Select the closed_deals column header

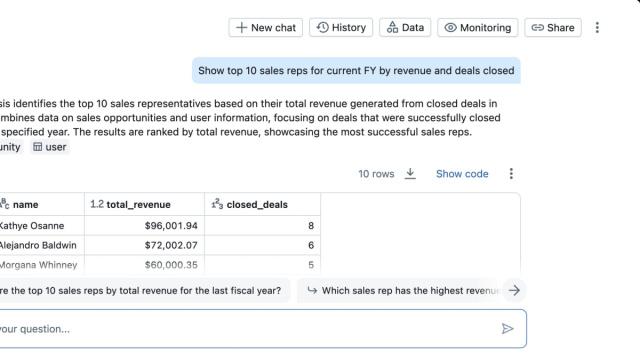(262, 204)
